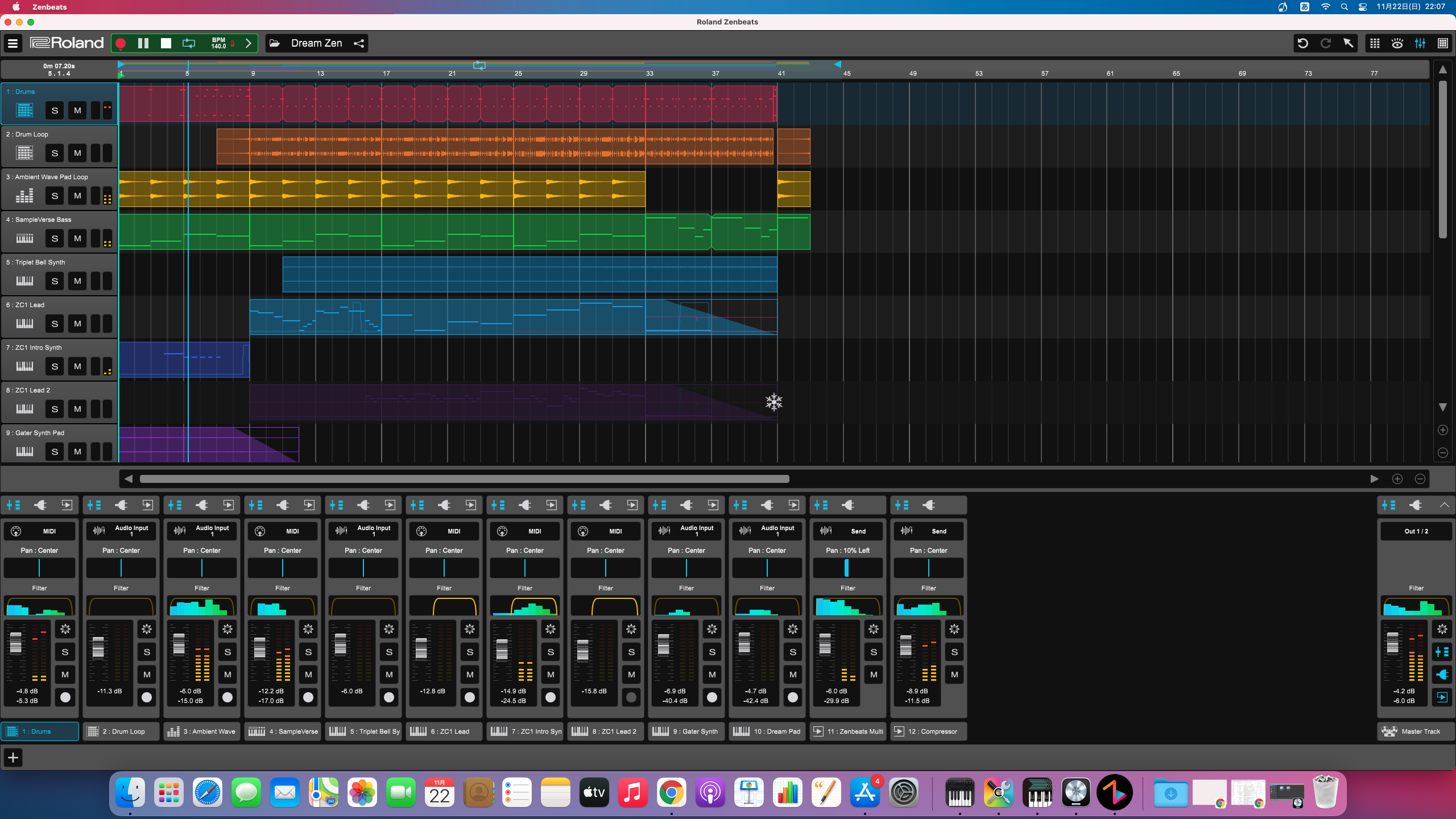Mute the ZC1 Lead track header
Screen dimensions: 1456x819
pos(77,324)
